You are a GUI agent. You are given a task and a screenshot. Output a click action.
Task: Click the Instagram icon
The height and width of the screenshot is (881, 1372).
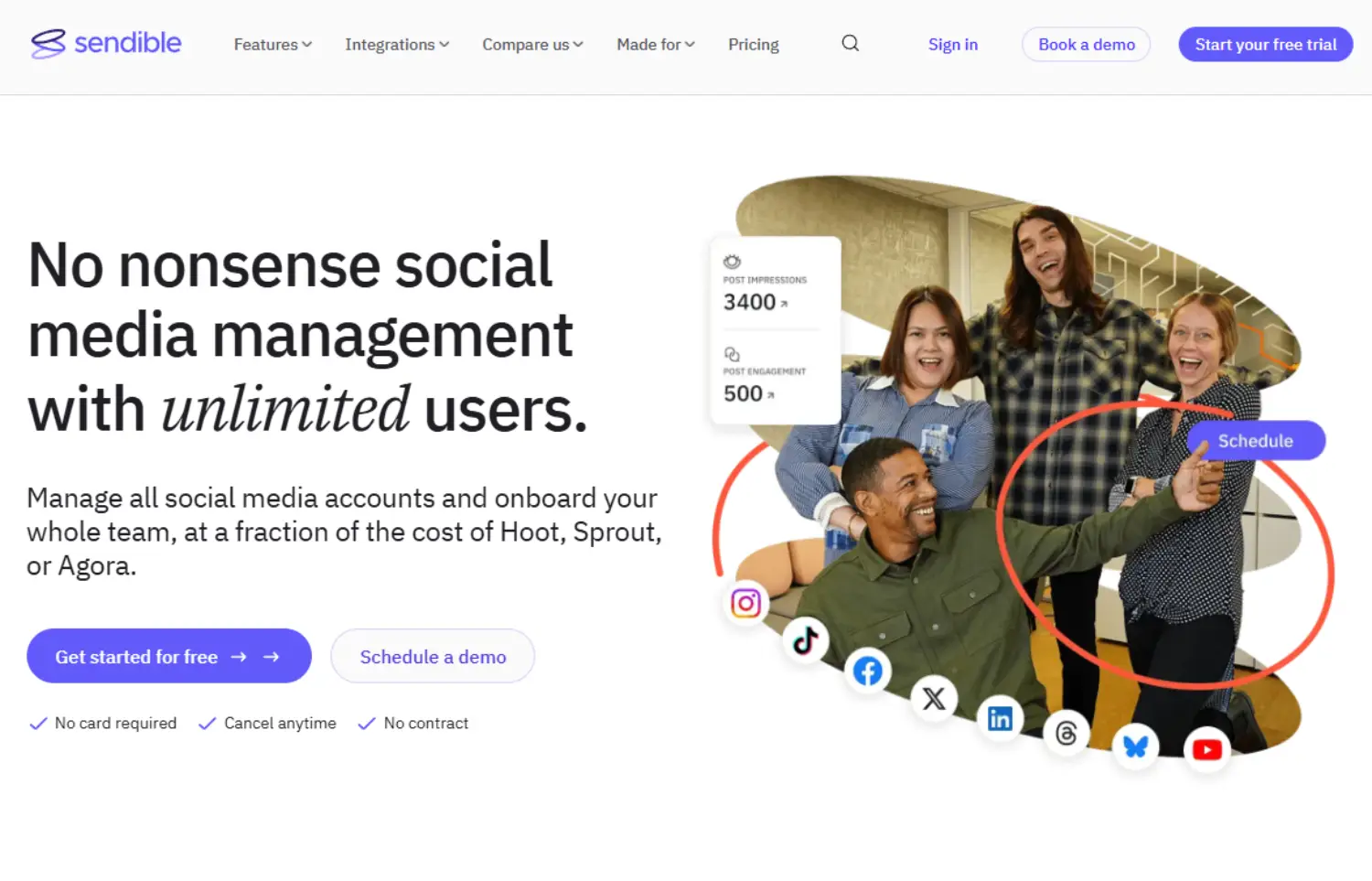pos(745,603)
